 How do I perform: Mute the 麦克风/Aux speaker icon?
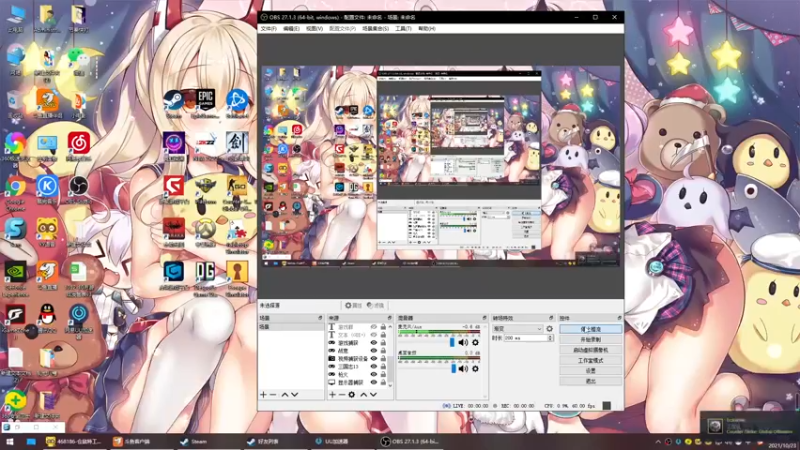pyautogui.click(x=463, y=342)
